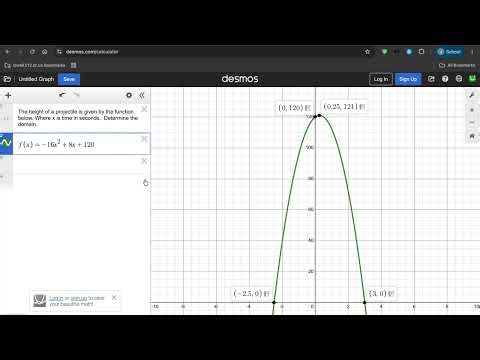
Task: Click the green icon at header's right end
Action: (x=473, y=79)
